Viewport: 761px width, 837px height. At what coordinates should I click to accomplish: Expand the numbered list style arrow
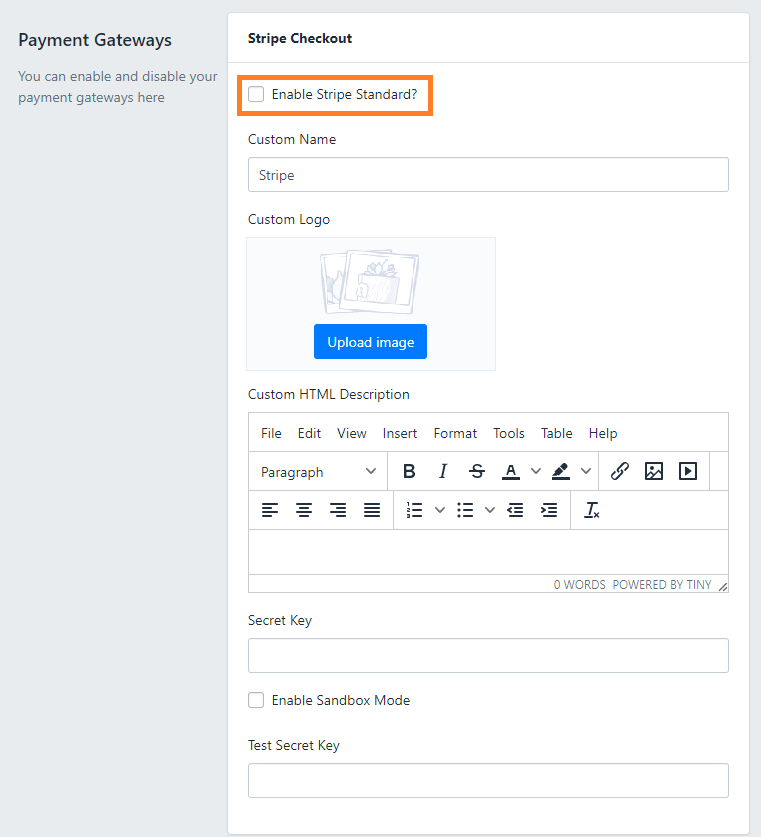(439, 510)
